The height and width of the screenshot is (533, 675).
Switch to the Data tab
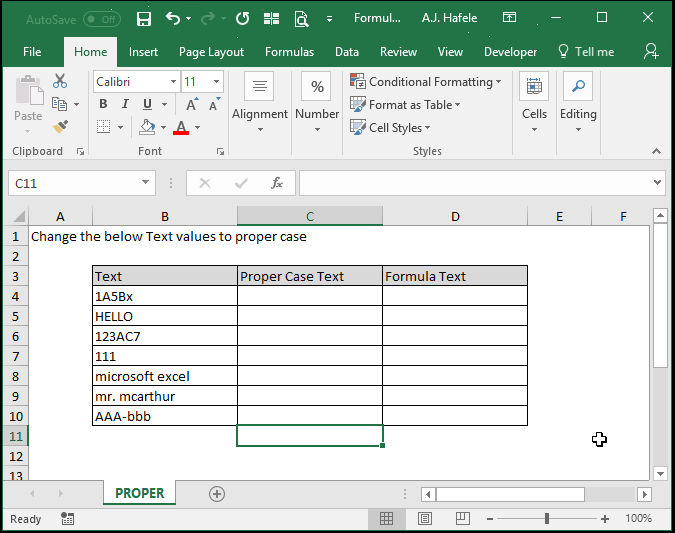coord(347,52)
